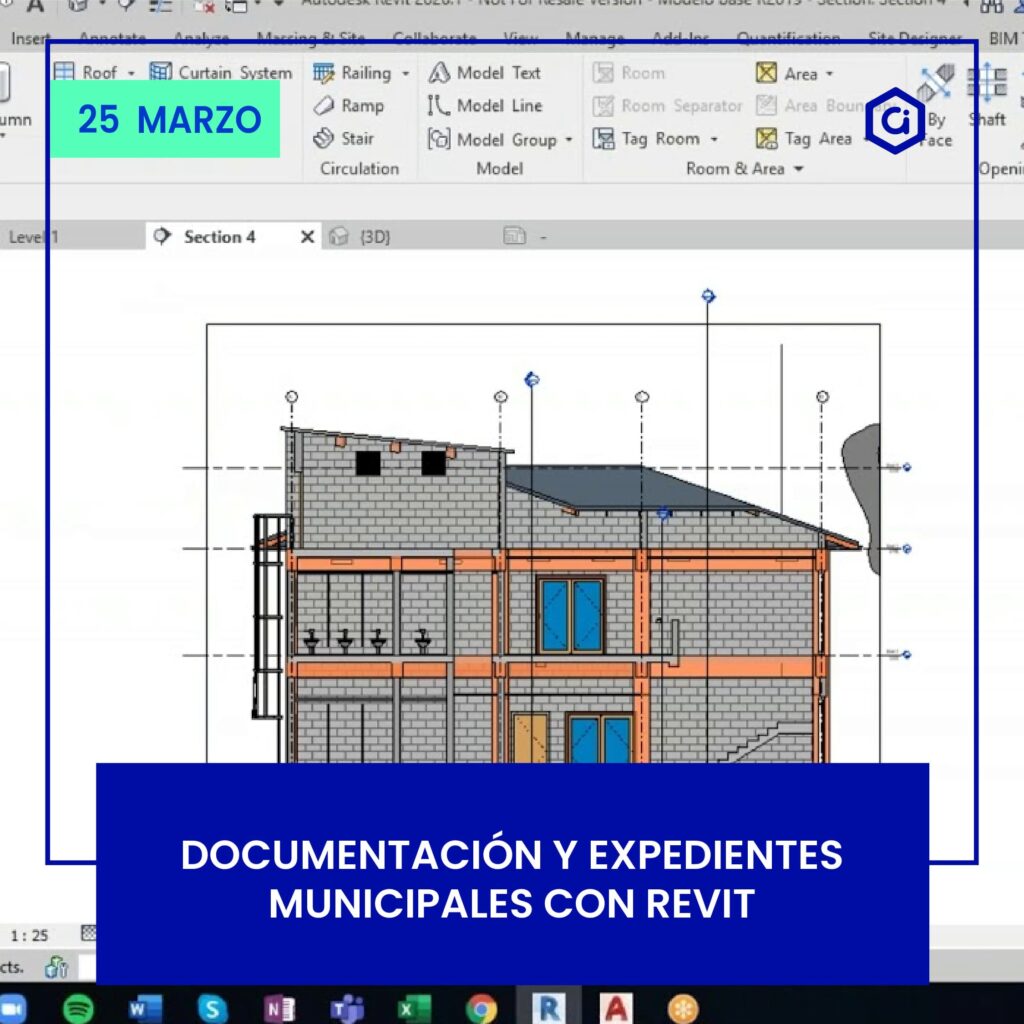Select the Stair tool
This screenshot has width=1024, height=1024.
pos(344,139)
